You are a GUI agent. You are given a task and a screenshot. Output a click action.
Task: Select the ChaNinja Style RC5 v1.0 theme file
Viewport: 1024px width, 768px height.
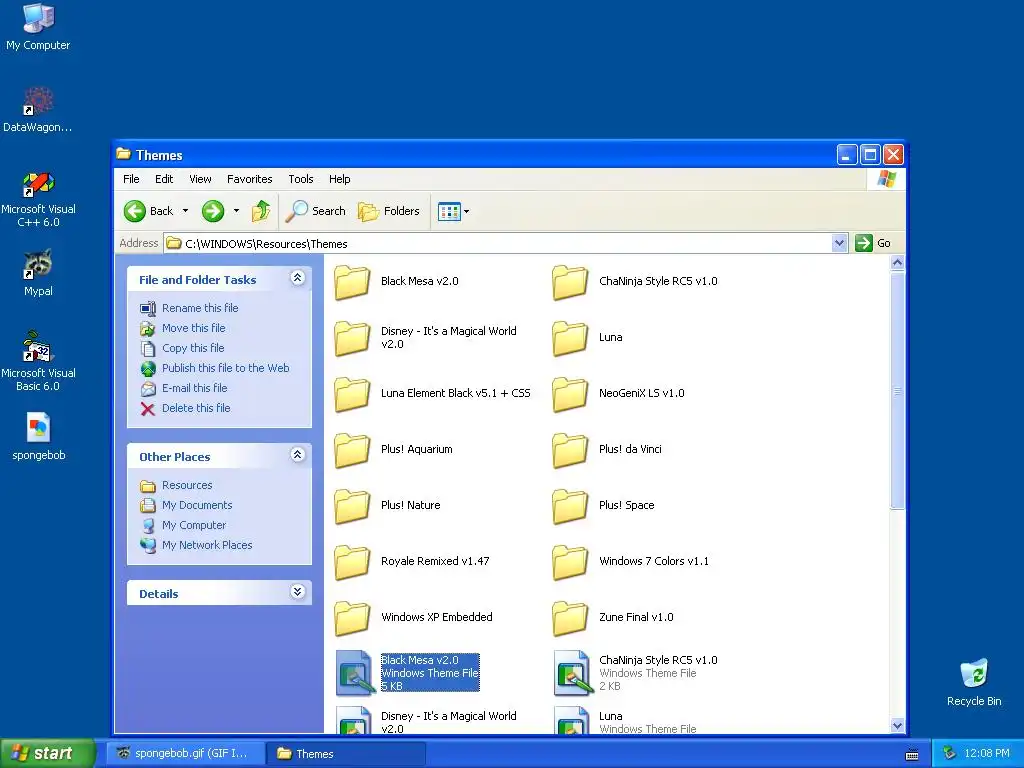[x=635, y=673]
